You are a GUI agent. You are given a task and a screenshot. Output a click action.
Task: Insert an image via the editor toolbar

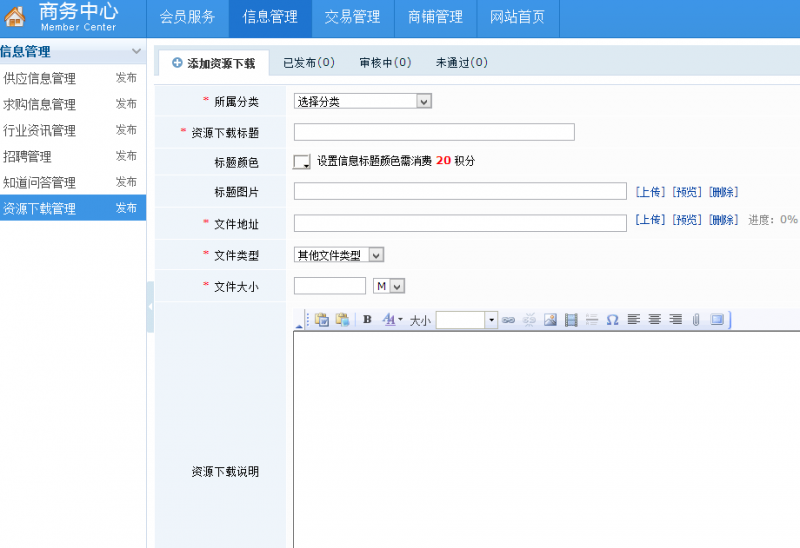[x=550, y=320]
